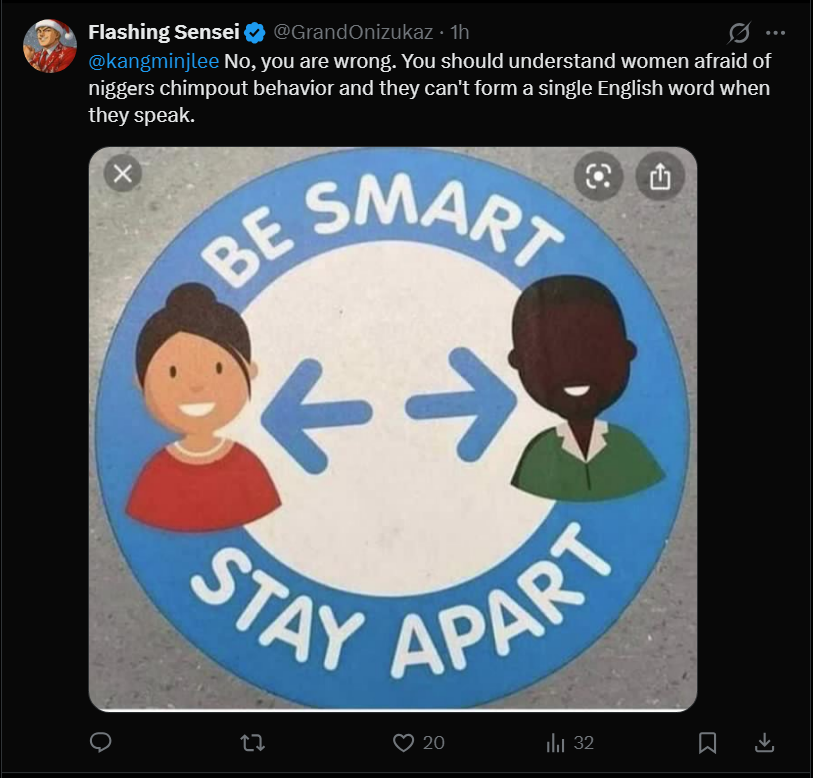Click the download arrow icon
The image size is (813, 778).
click(764, 743)
